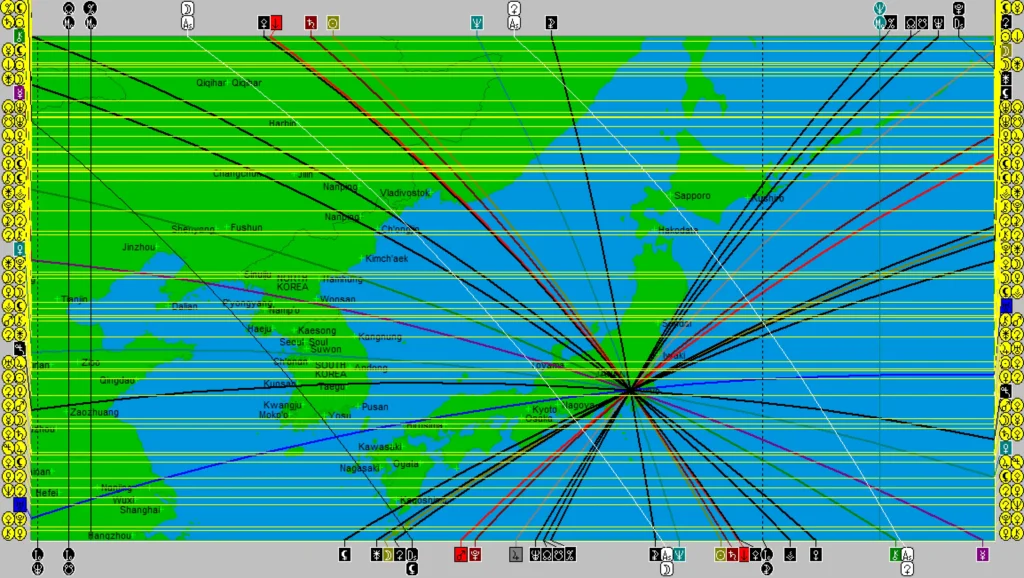Click the white Moon marker on top edge
Viewport: 1024px width, 578px height.
pos(187,8)
